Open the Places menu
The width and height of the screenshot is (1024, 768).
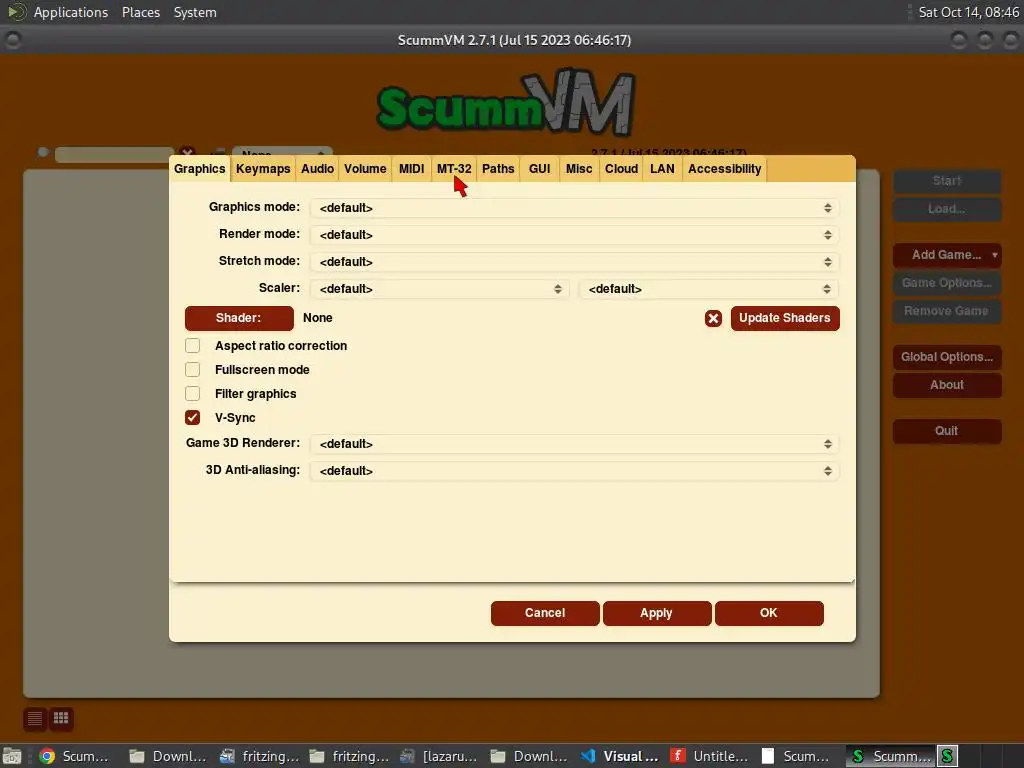(x=141, y=12)
